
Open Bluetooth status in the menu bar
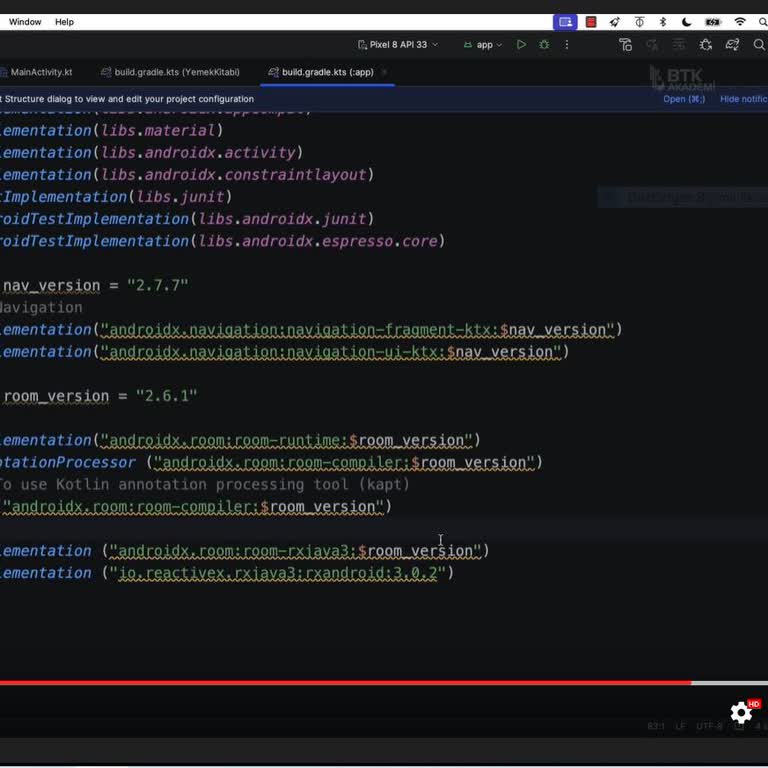click(663, 22)
